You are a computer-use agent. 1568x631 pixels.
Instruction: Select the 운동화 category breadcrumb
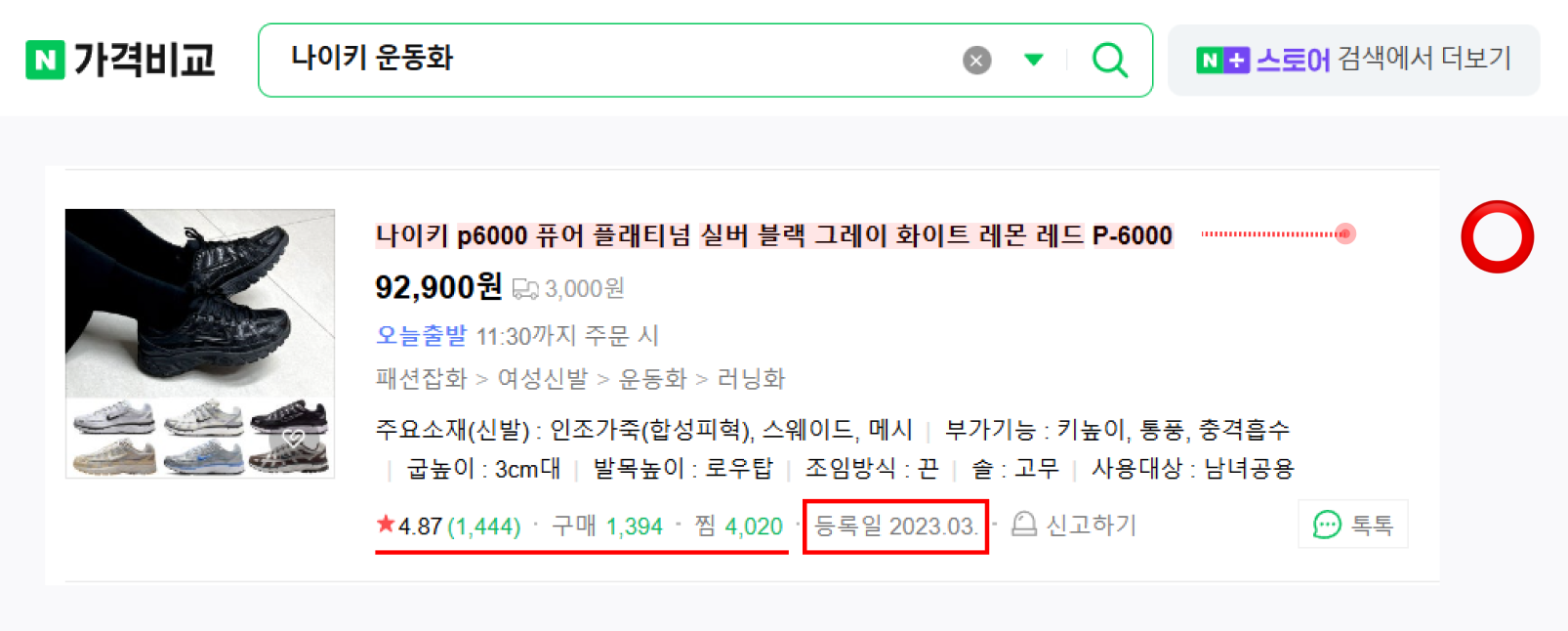(x=653, y=379)
